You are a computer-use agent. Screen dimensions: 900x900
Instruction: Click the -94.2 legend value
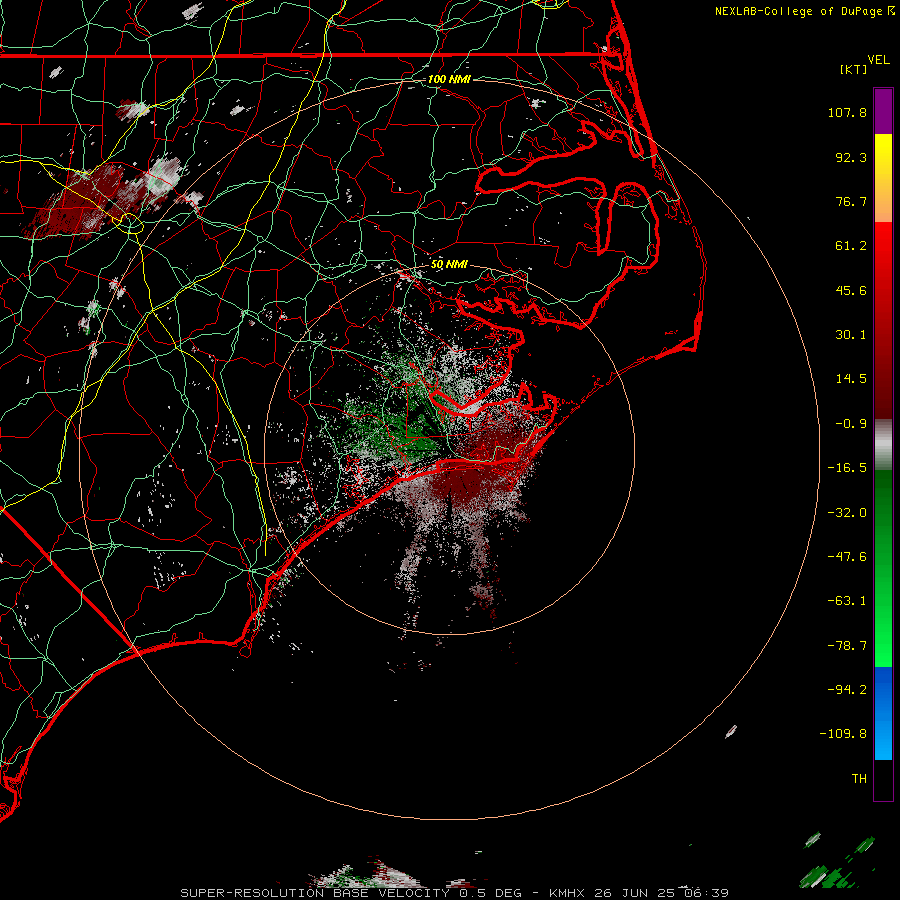847,690
